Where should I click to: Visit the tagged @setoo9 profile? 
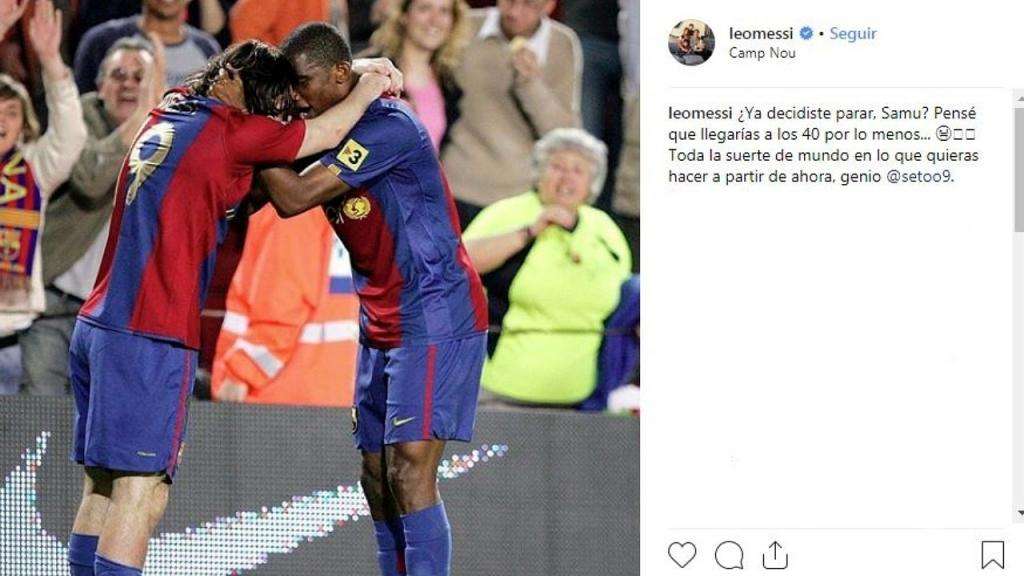[918, 176]
